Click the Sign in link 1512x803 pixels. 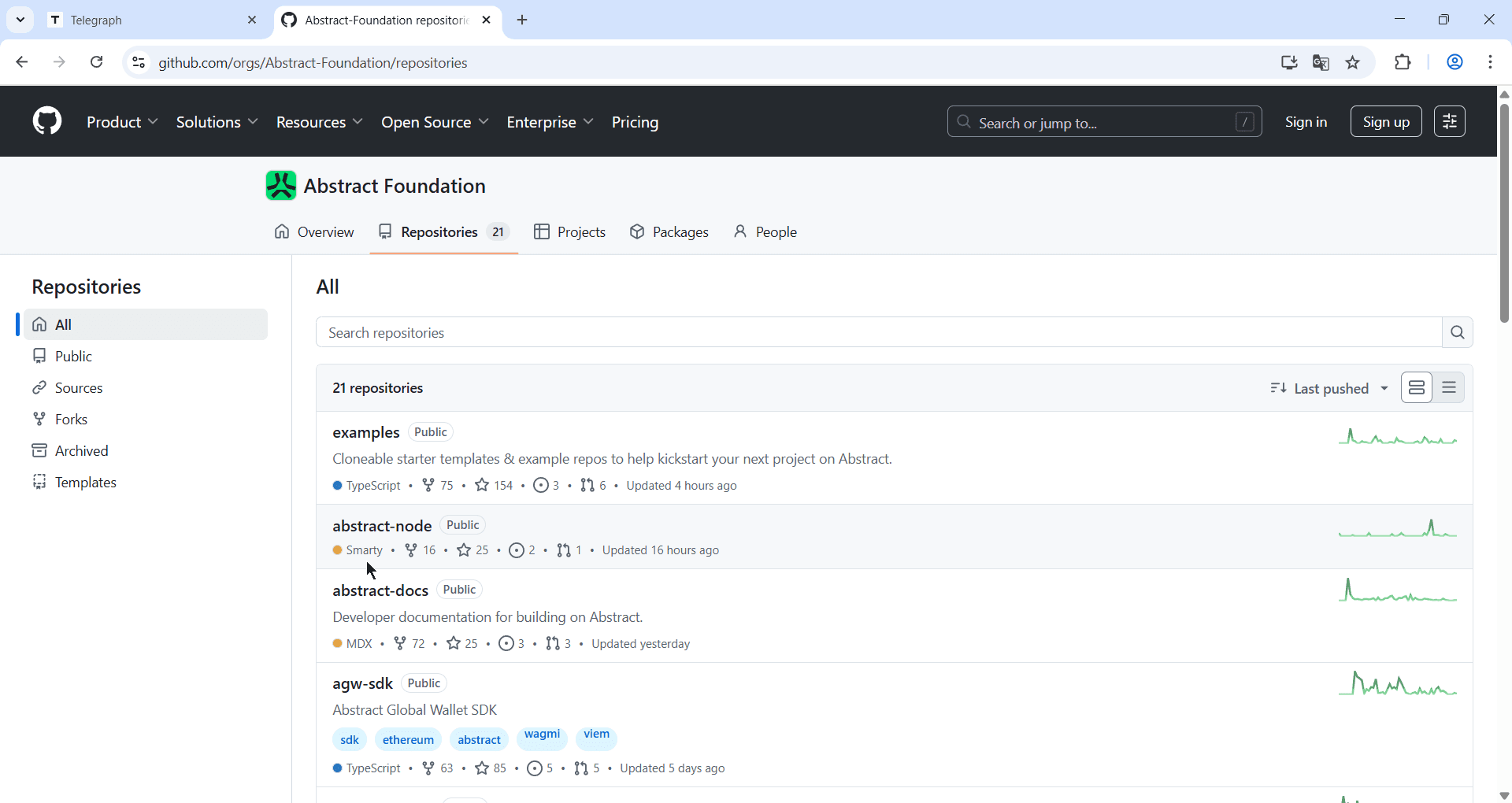point(1306,122)
